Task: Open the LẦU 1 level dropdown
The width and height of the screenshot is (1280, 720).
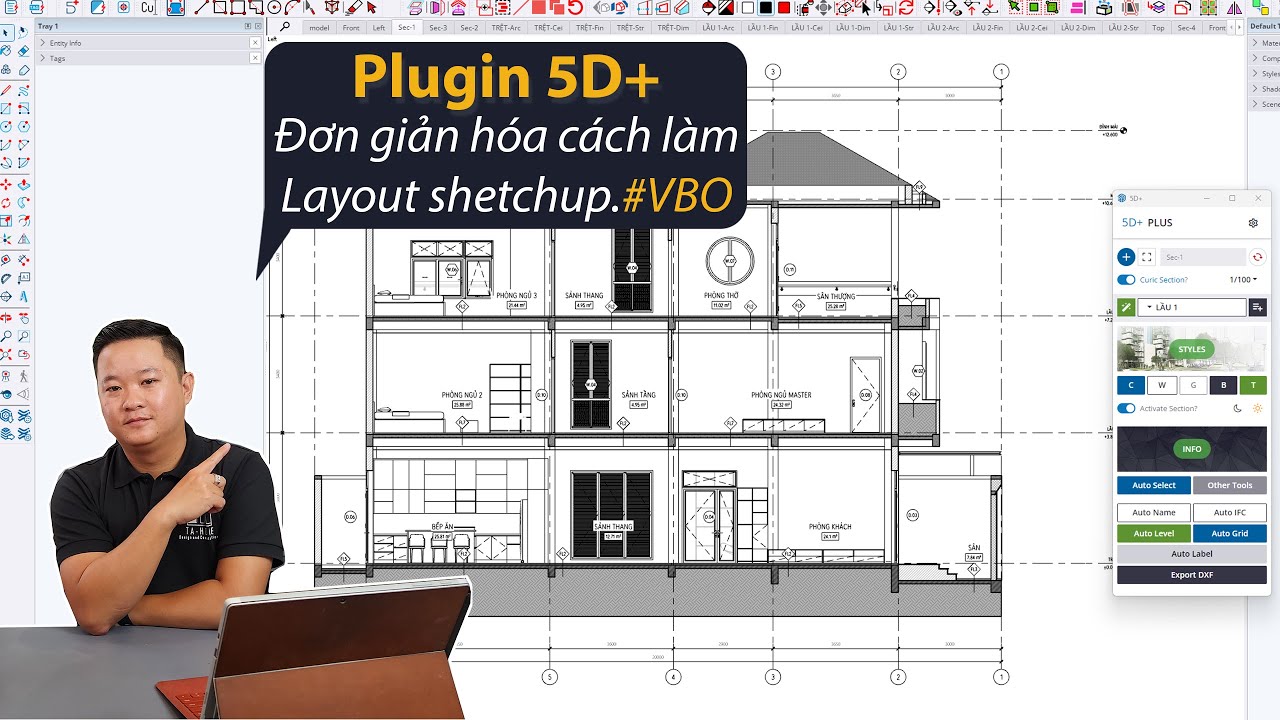Action: coord(1192,307)
